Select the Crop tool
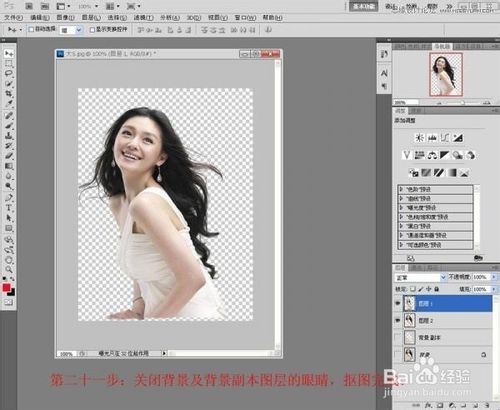This screenshot has height=410, width=500. (x=9, y=94)
